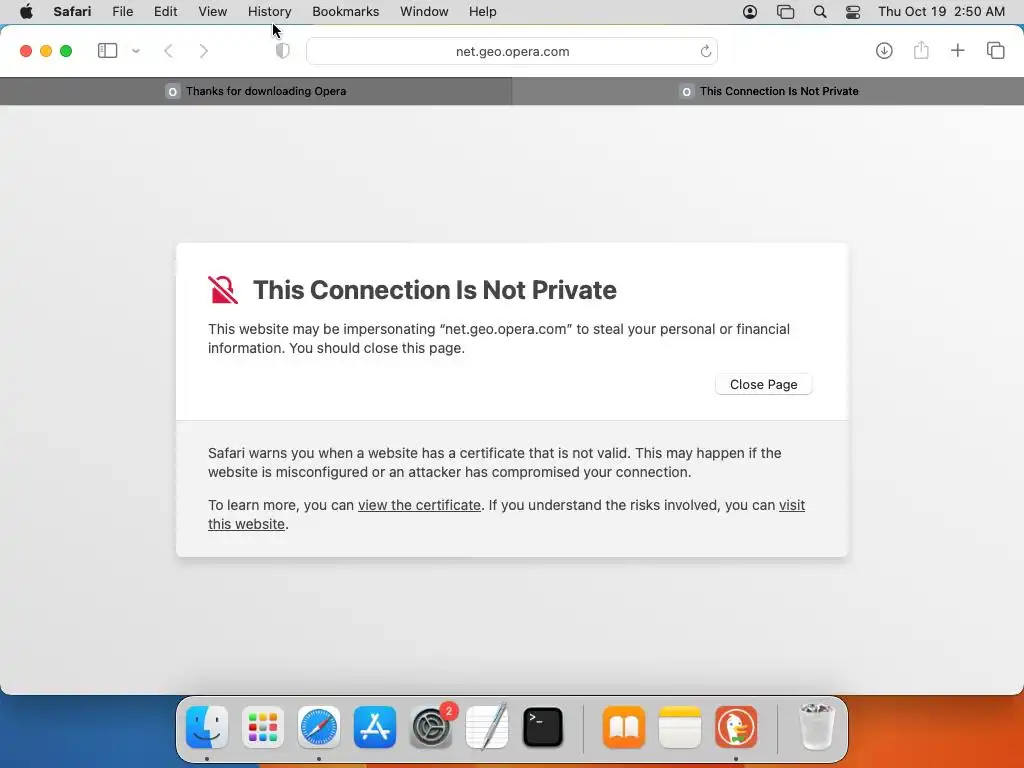Screen dimensions: 1024x768
Task: Select This Connection Is Not Private tab
Action: tap(768, 91)
